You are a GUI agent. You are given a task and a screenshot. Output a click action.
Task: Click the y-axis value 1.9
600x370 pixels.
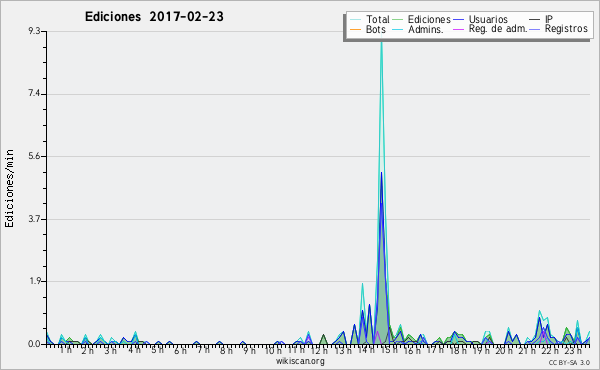[34, 281]
